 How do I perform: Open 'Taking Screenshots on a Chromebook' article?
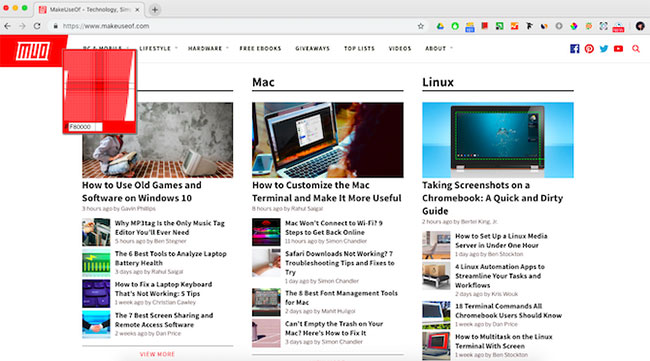(492, 198)
